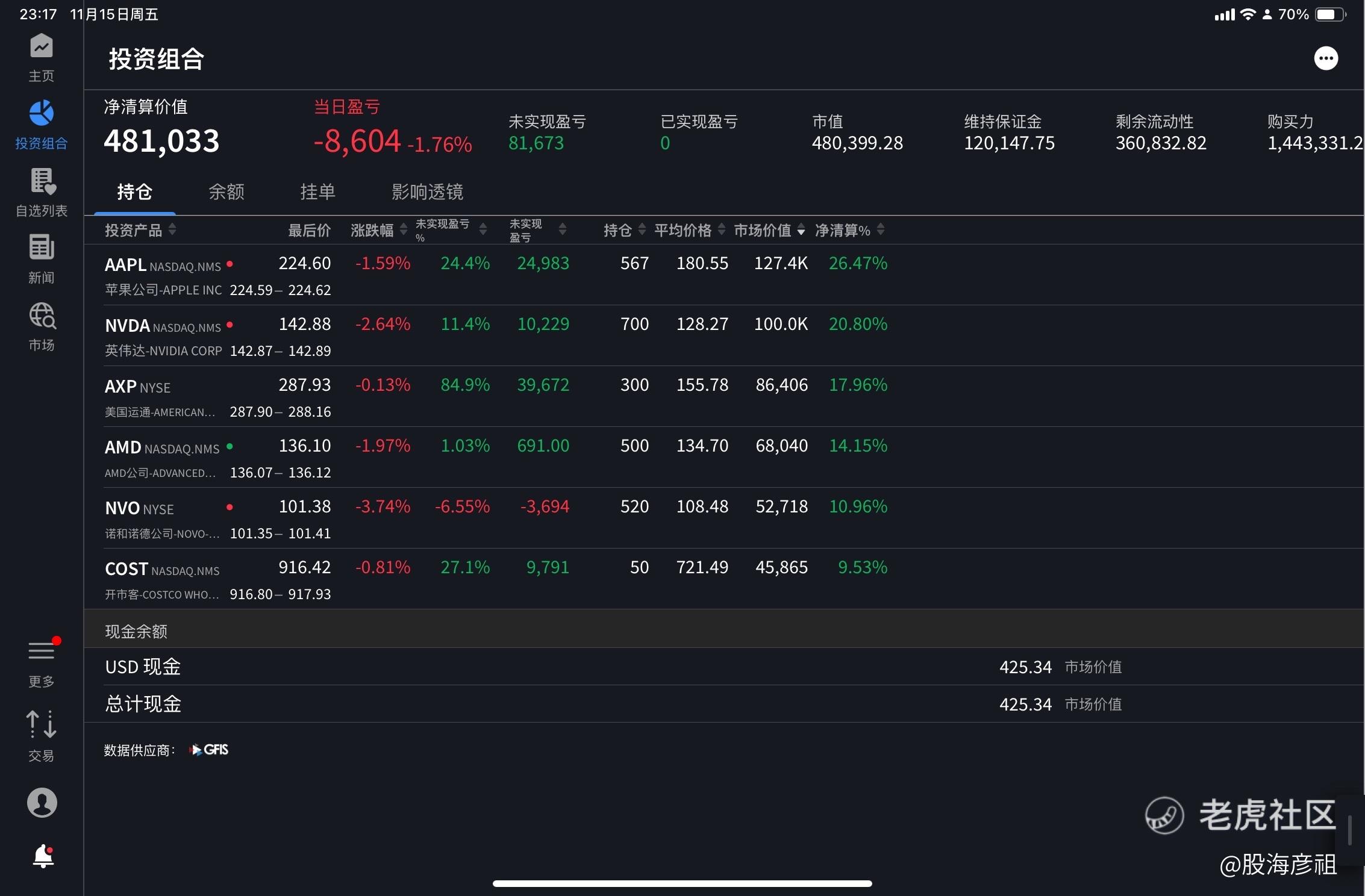Switch to the 余额 tab
1365x896 pixels.
click(x=226, y=192)
